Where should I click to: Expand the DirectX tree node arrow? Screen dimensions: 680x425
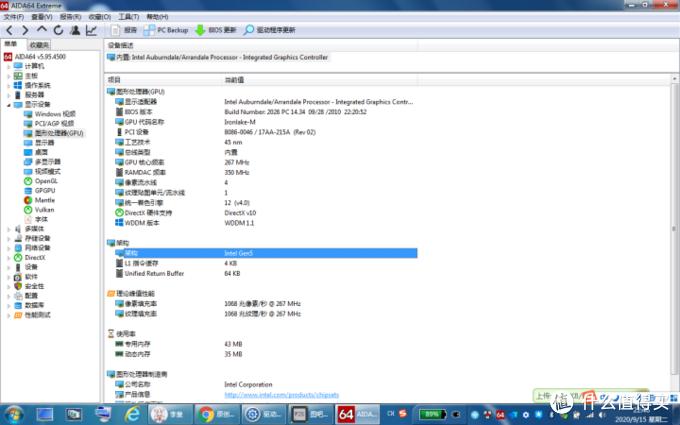pos(8,257)
